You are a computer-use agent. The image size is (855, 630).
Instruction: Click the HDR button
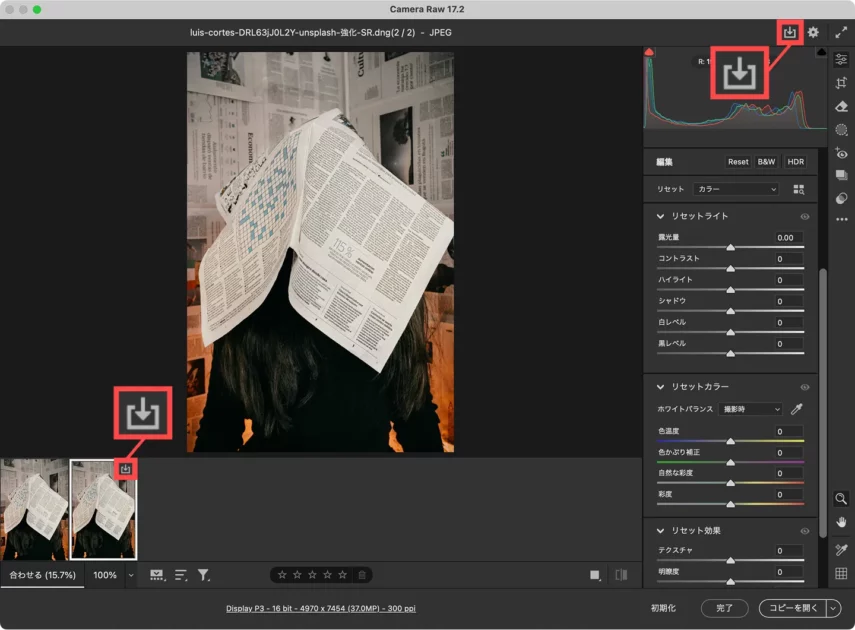click(x=796, y=162)
